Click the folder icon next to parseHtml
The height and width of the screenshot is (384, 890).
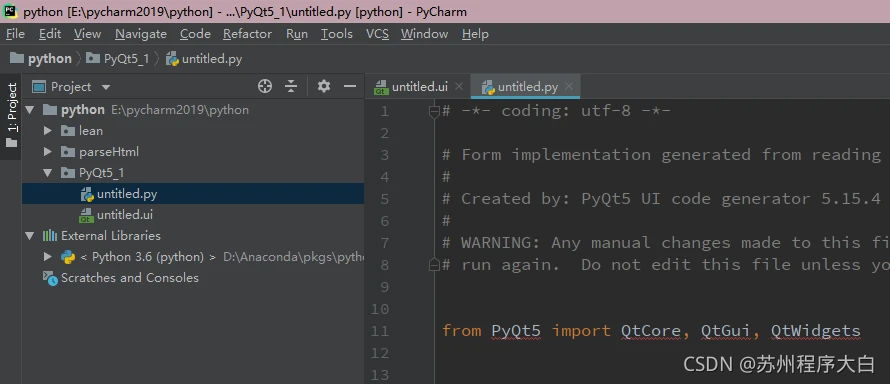coord(68,152)
